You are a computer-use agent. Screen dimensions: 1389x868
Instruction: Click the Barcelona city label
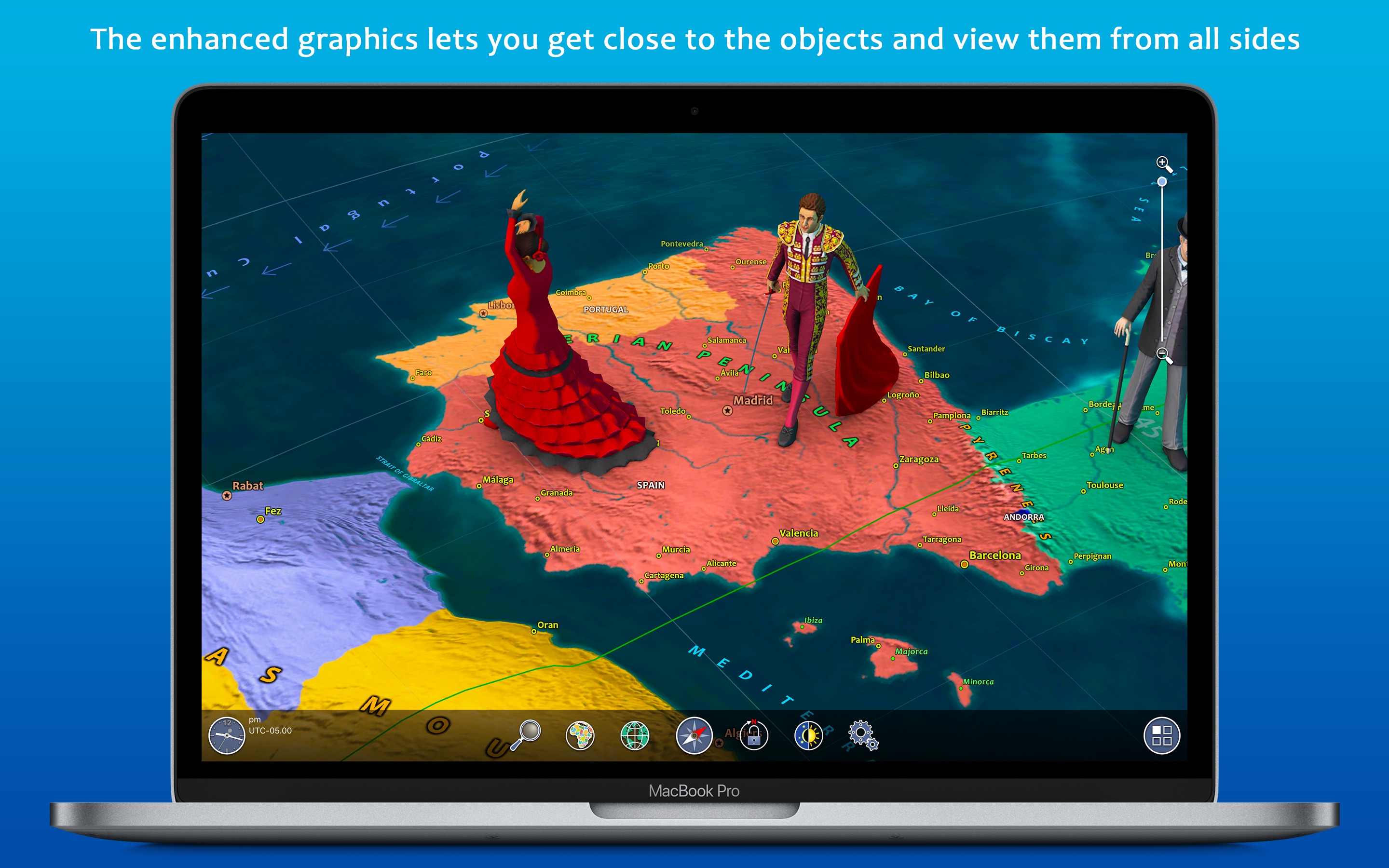(994, 555)
